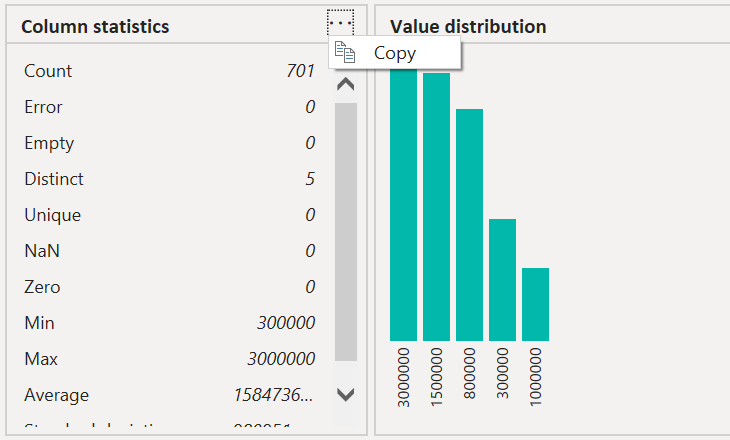Click the Copy icon in popup menu
Image resolution: width=730 pixels, height=440 pixels.
[x=345, y=53]
